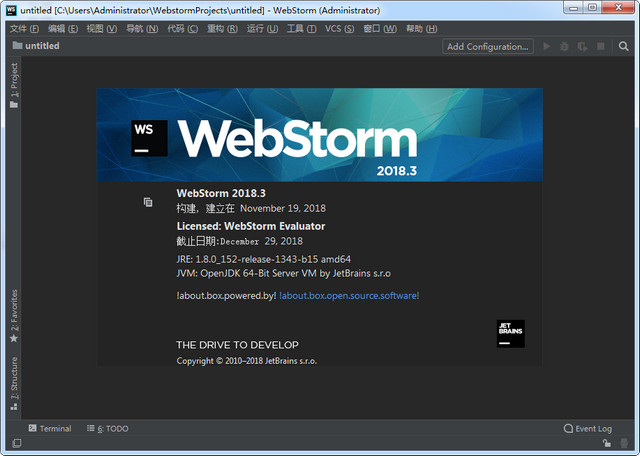Click THE DRIVE TO DEVELOP slogan
Image resolution: width=640 pixels, height=456 pixels.
click(237, 345)
